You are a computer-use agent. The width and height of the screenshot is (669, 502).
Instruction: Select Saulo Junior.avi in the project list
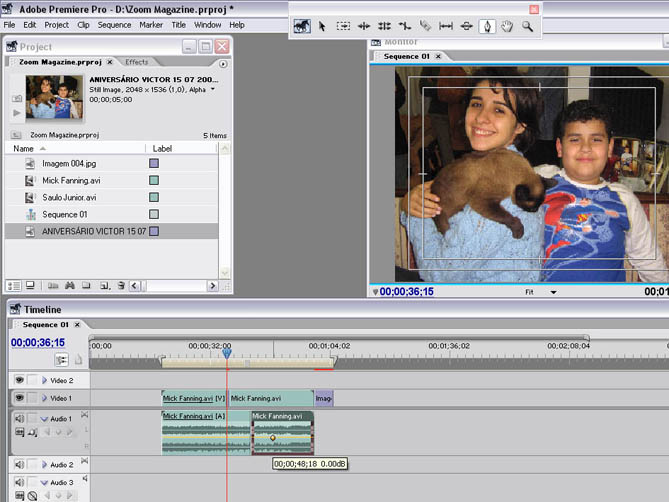coord(69,197)
